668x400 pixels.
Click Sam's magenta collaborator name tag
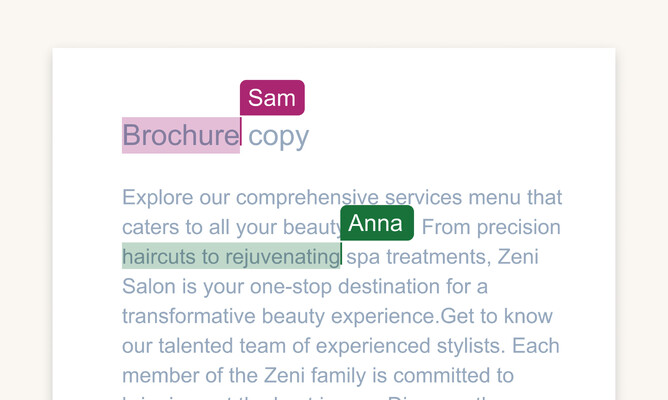[x=272, y=98]
